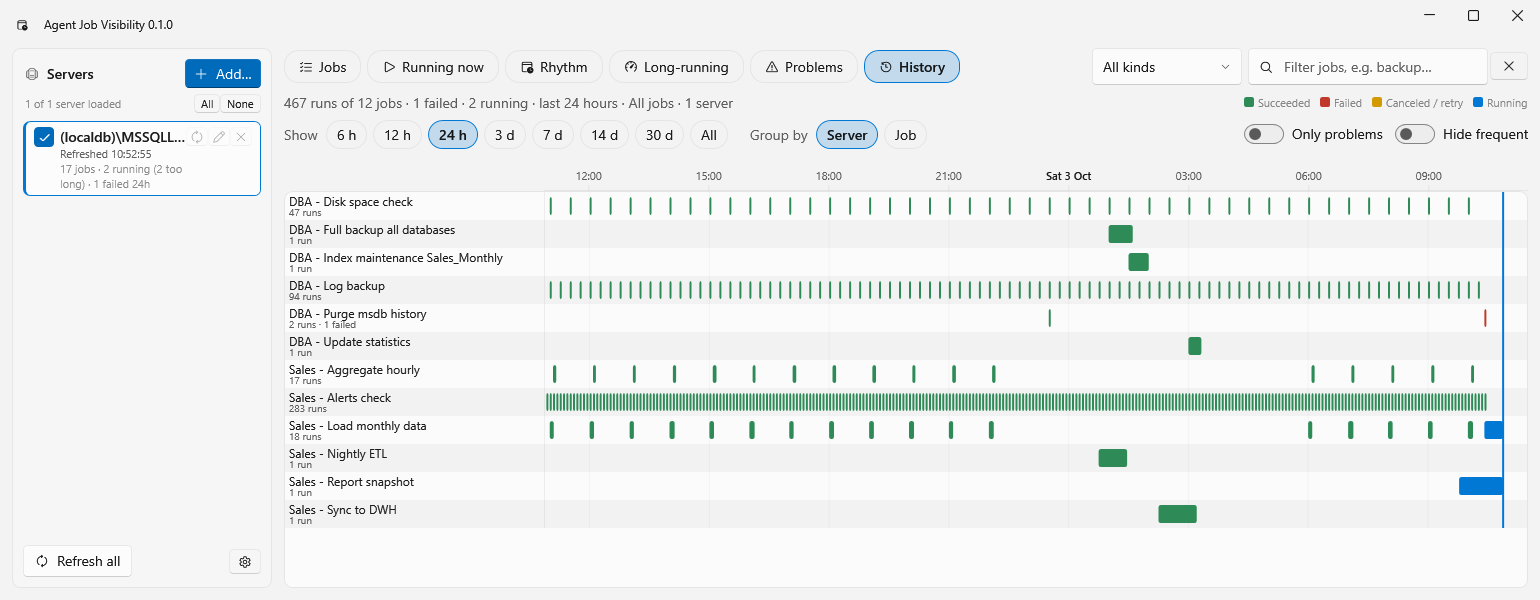This screenshot has width=1540, height=600.
Task: Open the All kinds dropdown
Action: pyautogui.click(x=1167, y=67)
